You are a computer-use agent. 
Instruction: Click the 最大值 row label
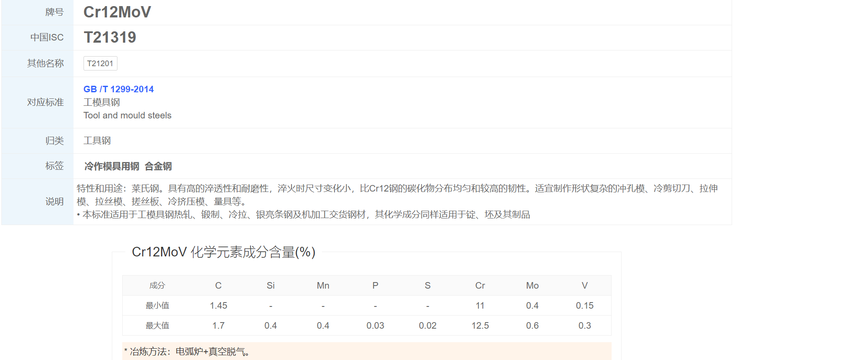click(x=157, y=325)
